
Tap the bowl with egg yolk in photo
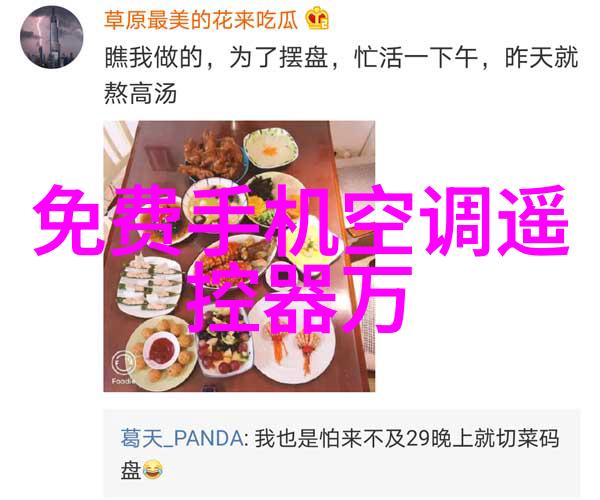271,148
